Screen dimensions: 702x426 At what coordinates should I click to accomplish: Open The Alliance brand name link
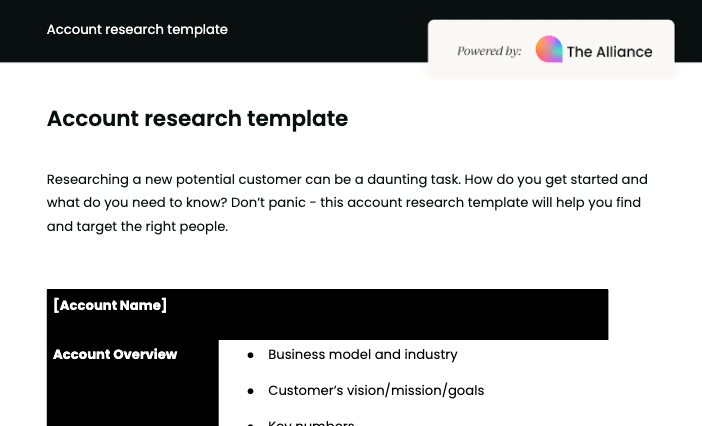609,51
